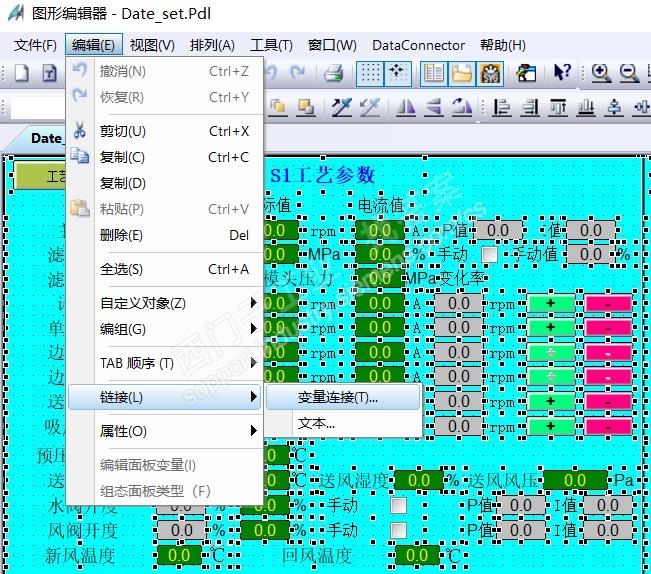Open the 视图(V) menu
651x574 pixels.
point(152,45)
